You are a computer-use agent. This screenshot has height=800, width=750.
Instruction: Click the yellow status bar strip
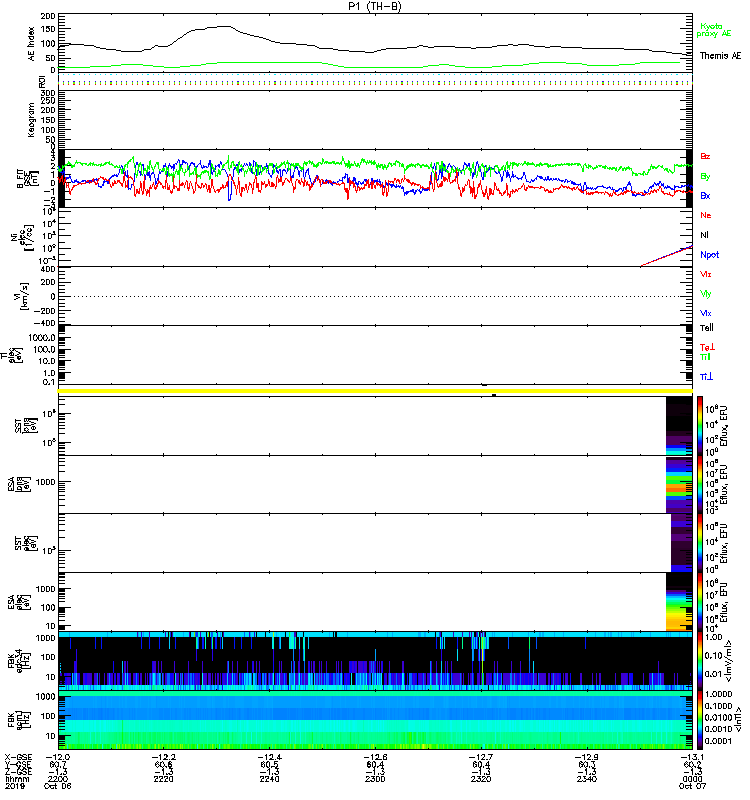(374, 390)
